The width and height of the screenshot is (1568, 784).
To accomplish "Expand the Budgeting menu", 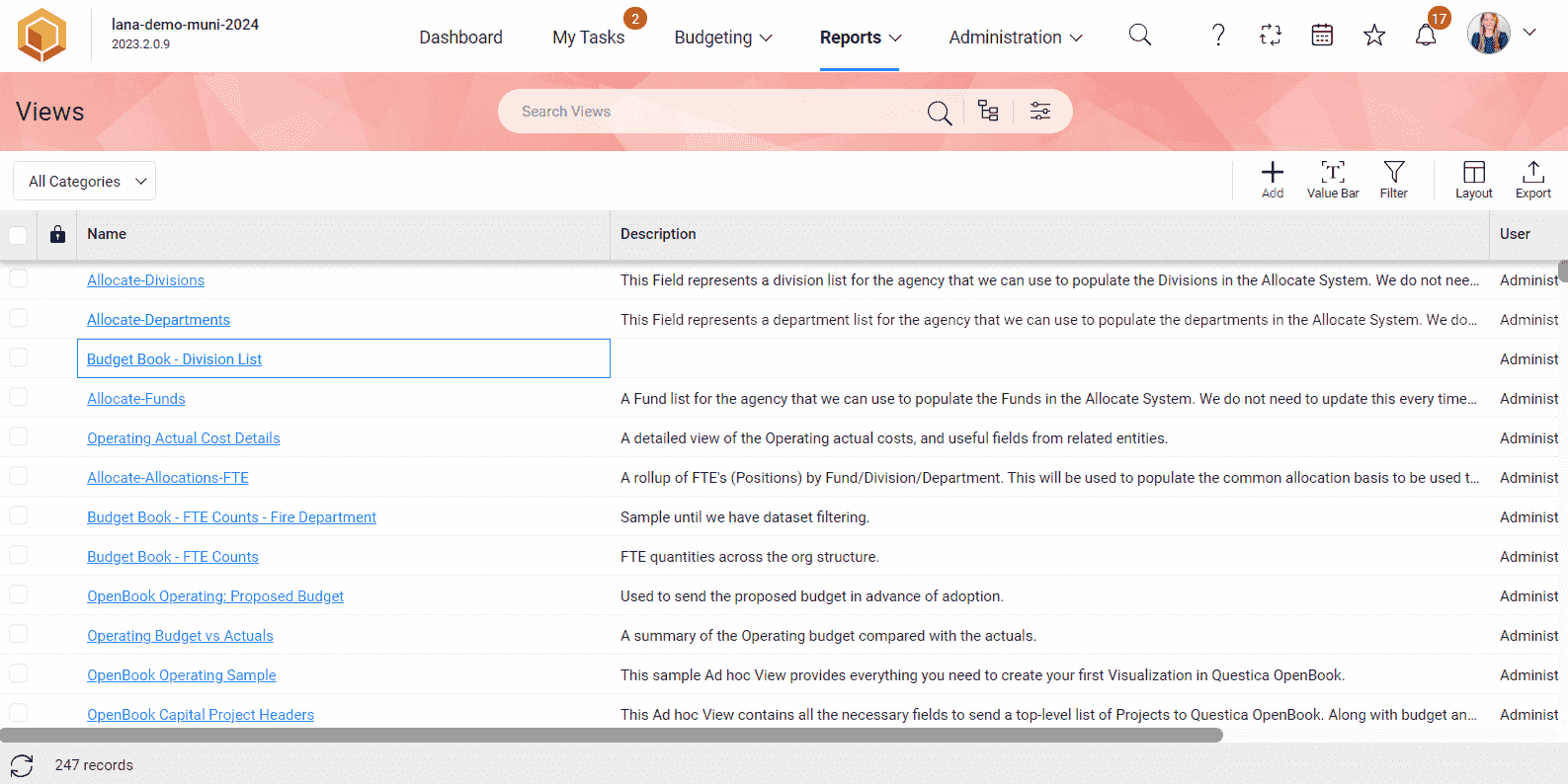I will click(x=722, y=38).
